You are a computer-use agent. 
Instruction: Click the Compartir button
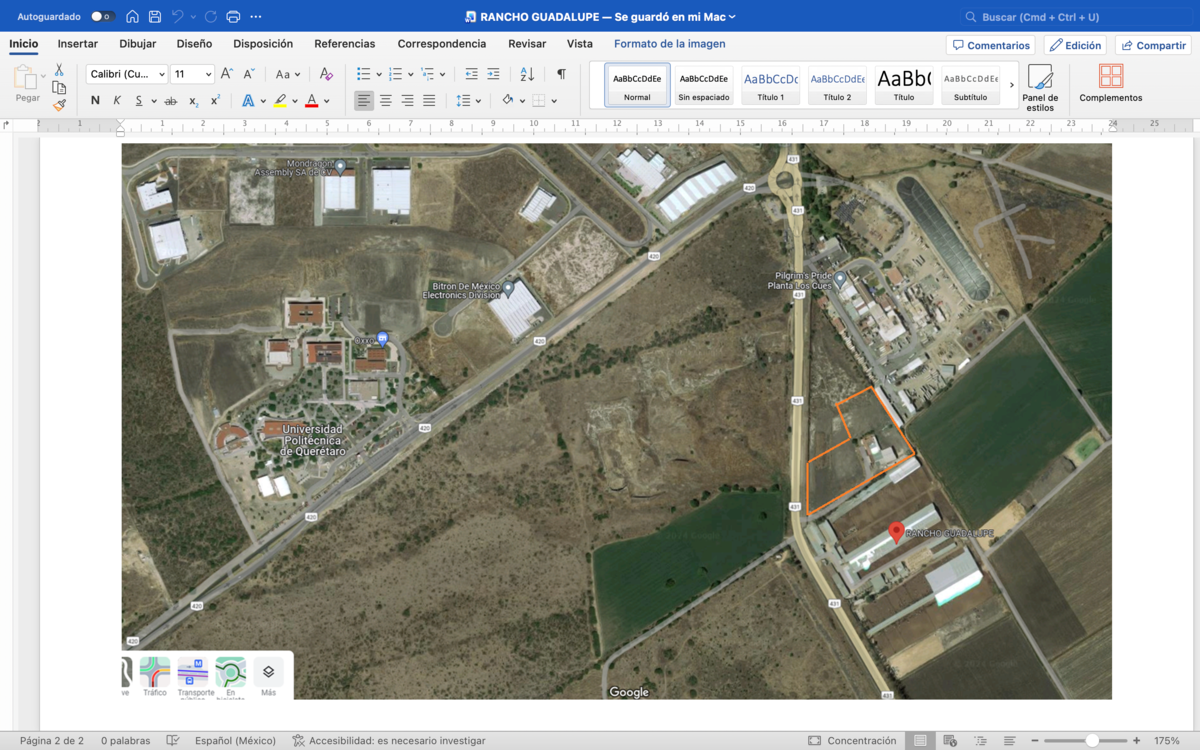1152,45
